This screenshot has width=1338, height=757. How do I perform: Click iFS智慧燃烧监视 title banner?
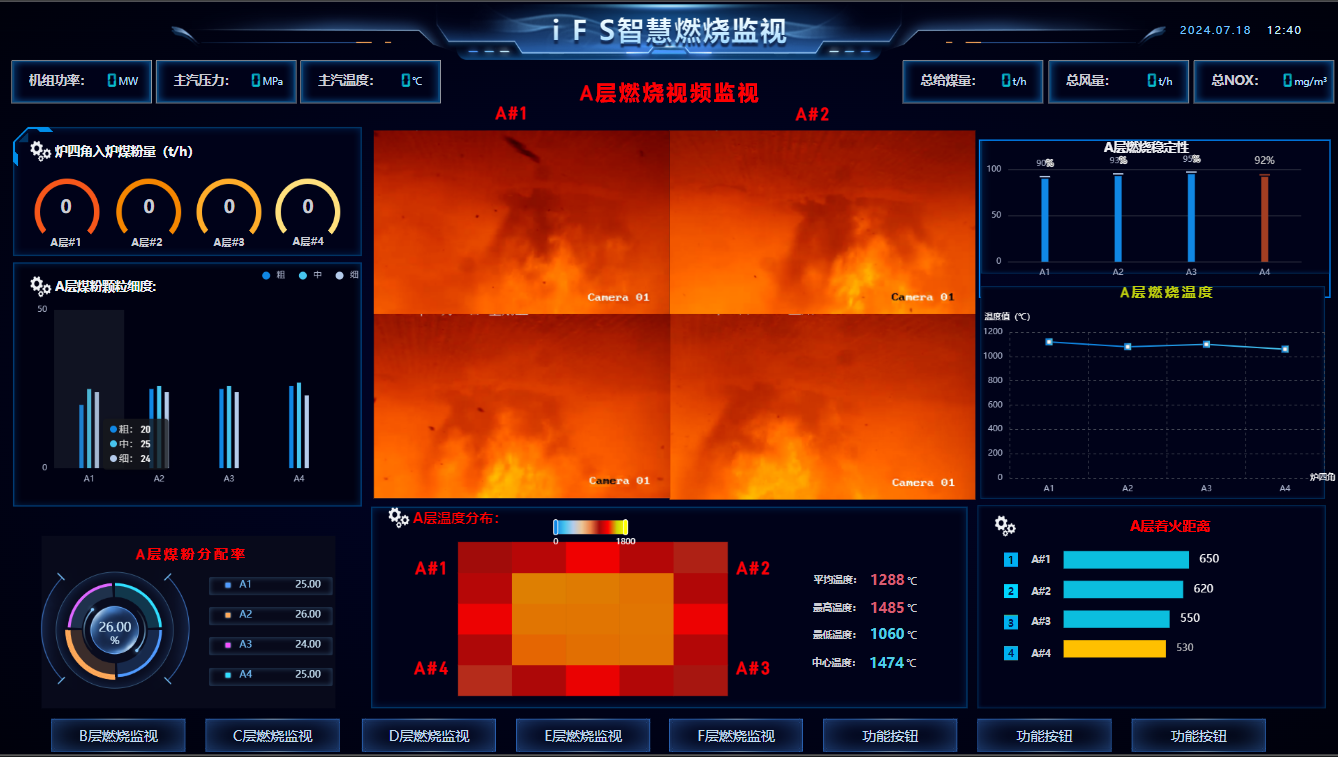[x=669, y=30]
